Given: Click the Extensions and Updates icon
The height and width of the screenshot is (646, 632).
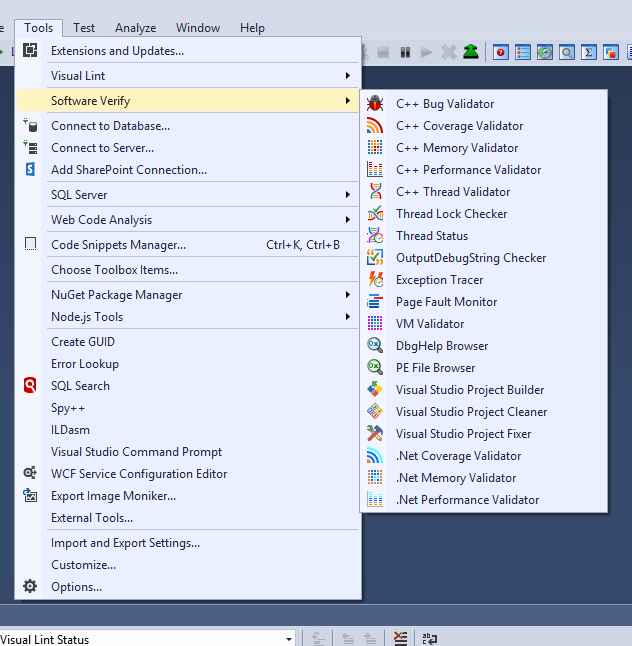Looking at the screenshot, I should (30, 50).
